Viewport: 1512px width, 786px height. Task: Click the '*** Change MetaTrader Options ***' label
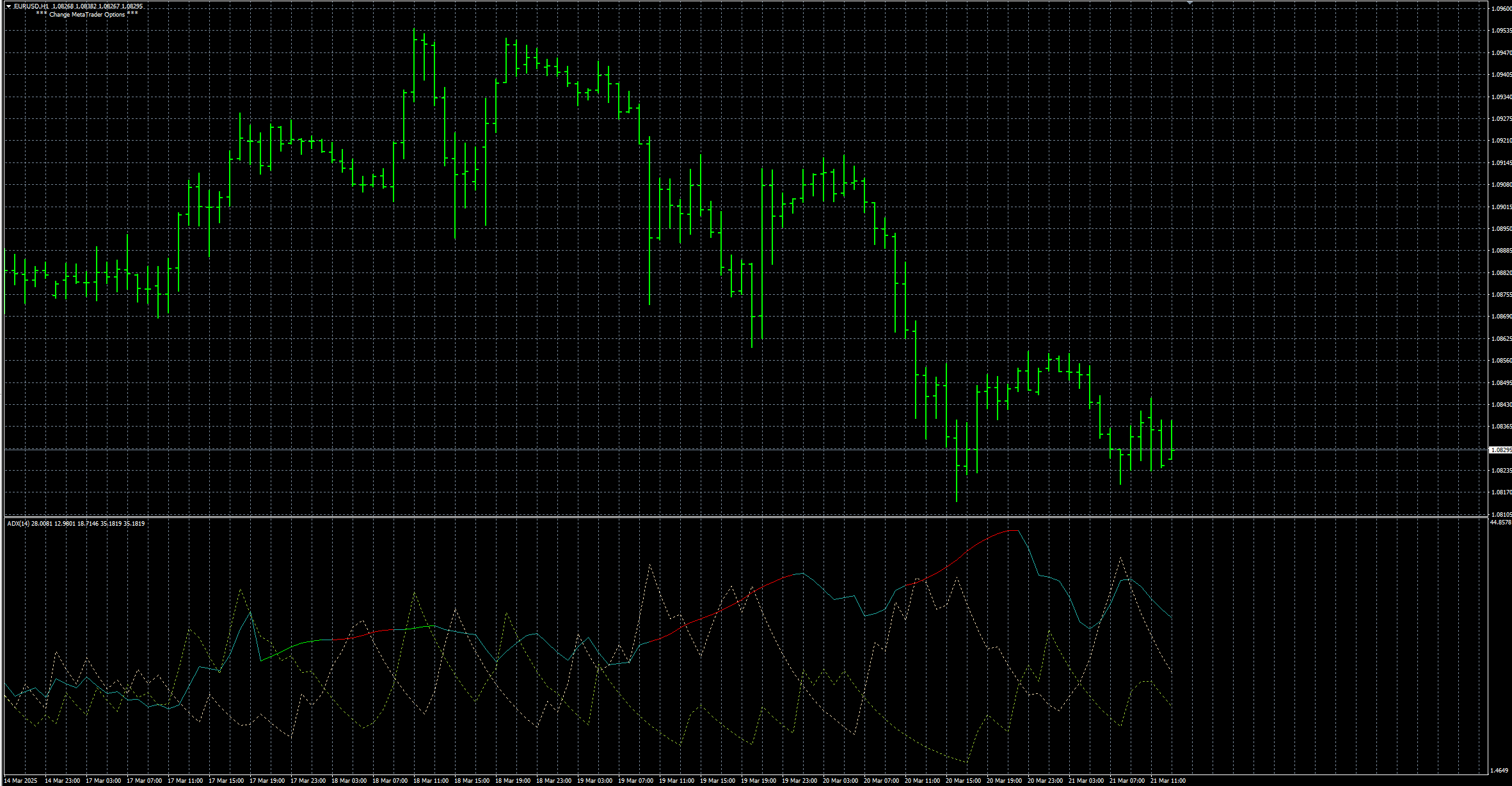87,14
